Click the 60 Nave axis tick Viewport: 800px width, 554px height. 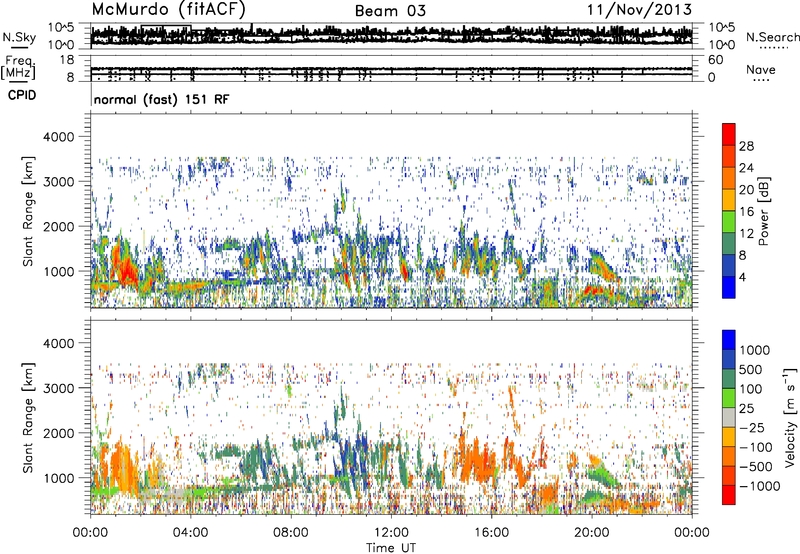pyautogui.click(x=715, y=60)
